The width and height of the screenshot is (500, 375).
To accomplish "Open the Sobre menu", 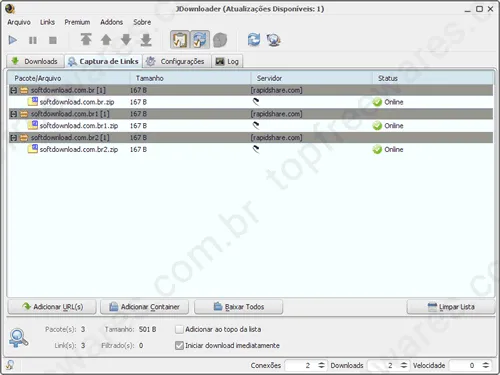I will (142, 22).
